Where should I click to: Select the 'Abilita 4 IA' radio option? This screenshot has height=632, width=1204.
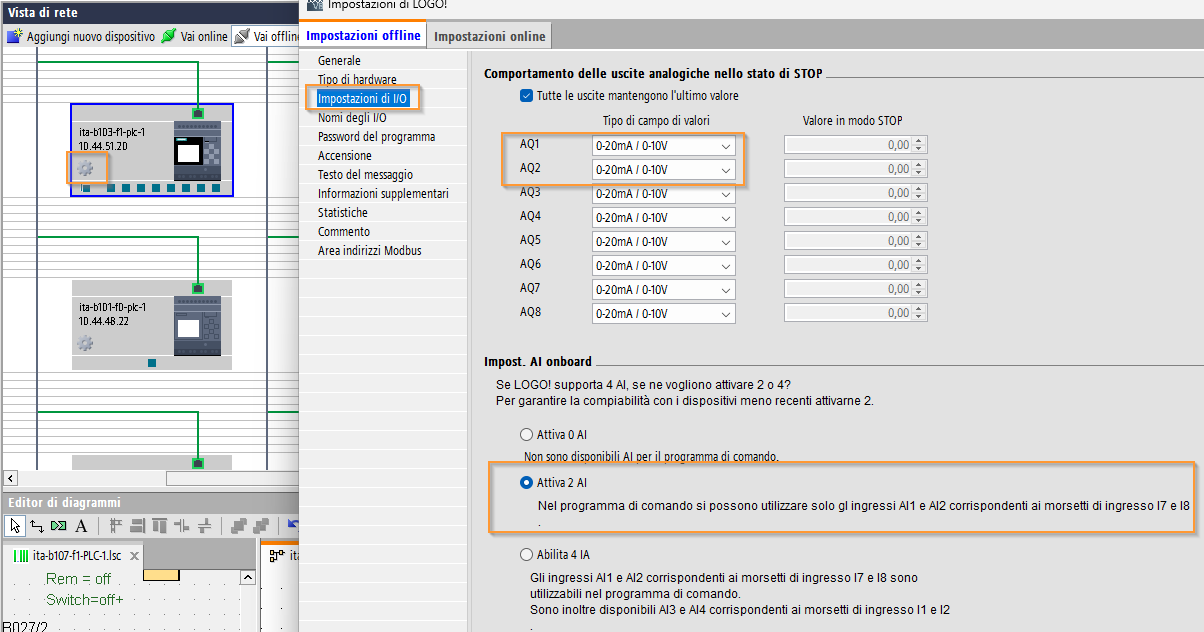coord(526,554)
